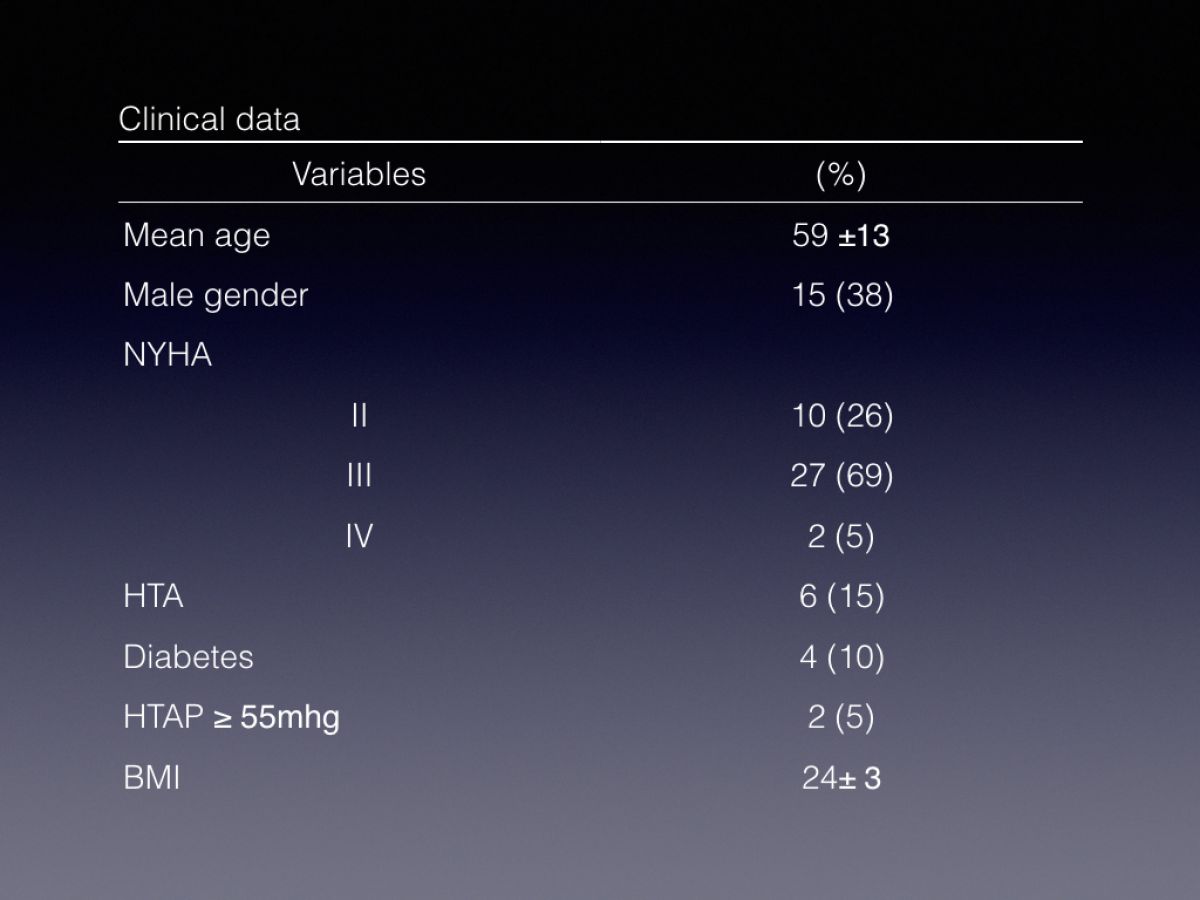Click the 'BMI' row label

pyautogui.click(x=152, y=778)
